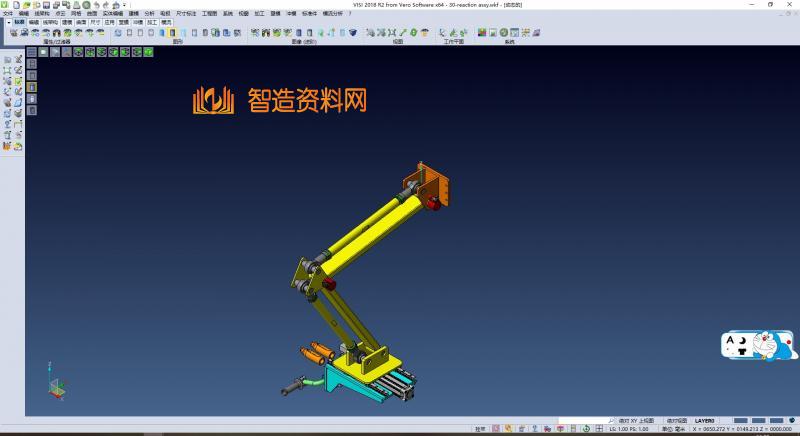This screenshot has width=800, height=436.
Task: Click the last icon in 图形 group
Action: 237,33
